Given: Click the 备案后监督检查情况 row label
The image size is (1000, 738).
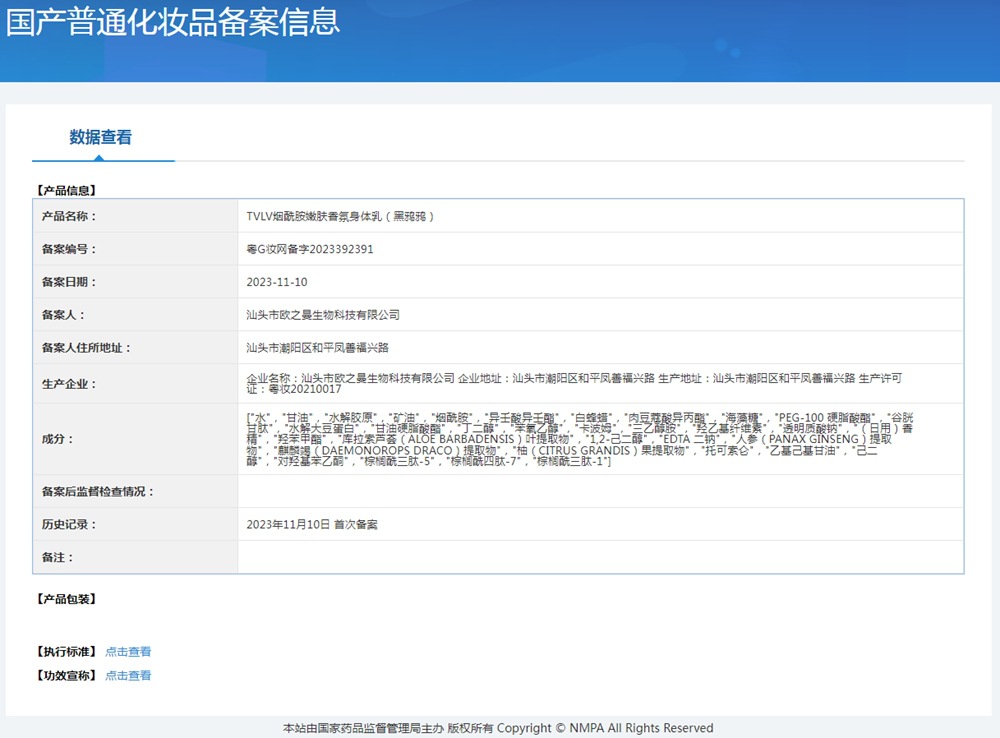Looking at the screenshot, I should click(x=98, y=491).
